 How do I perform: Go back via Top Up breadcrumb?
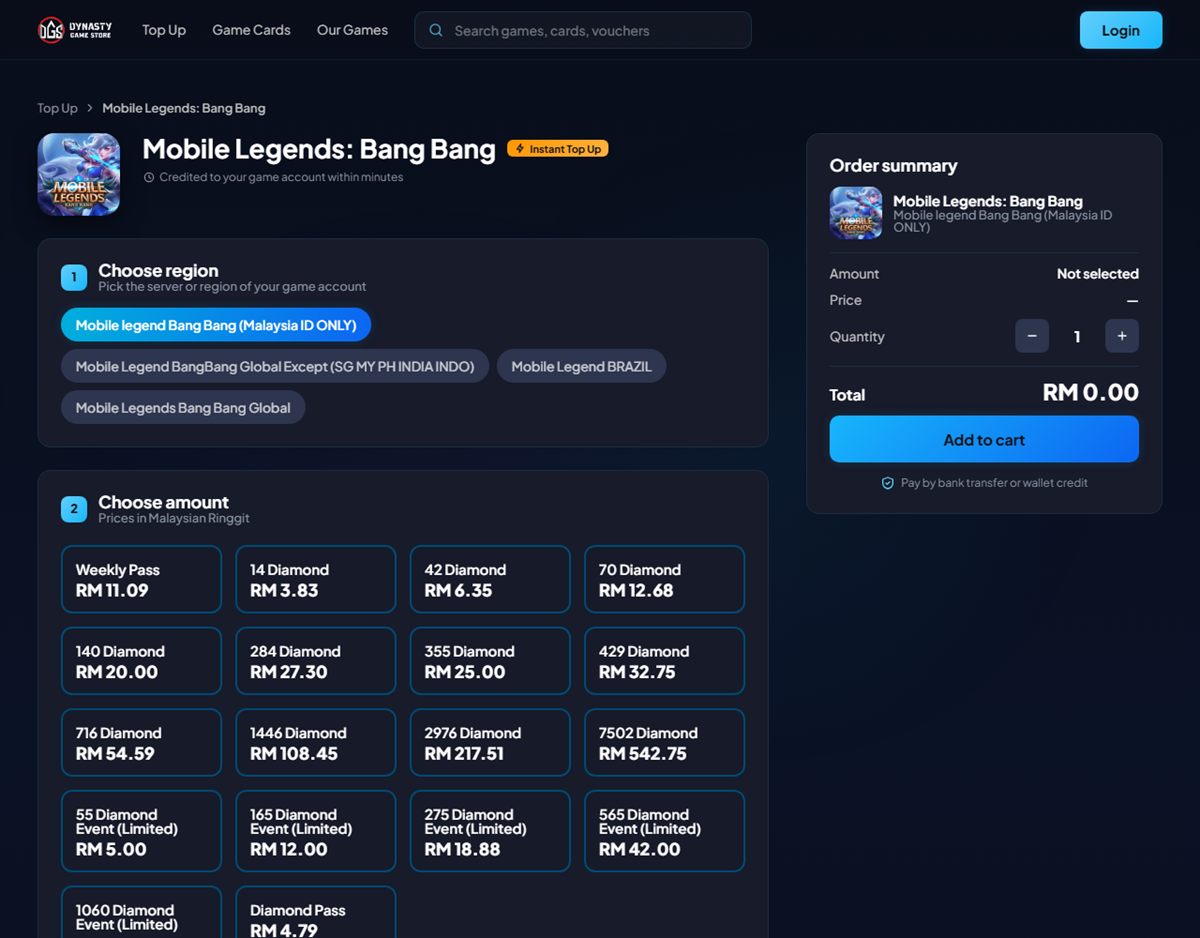pos(57,108)
